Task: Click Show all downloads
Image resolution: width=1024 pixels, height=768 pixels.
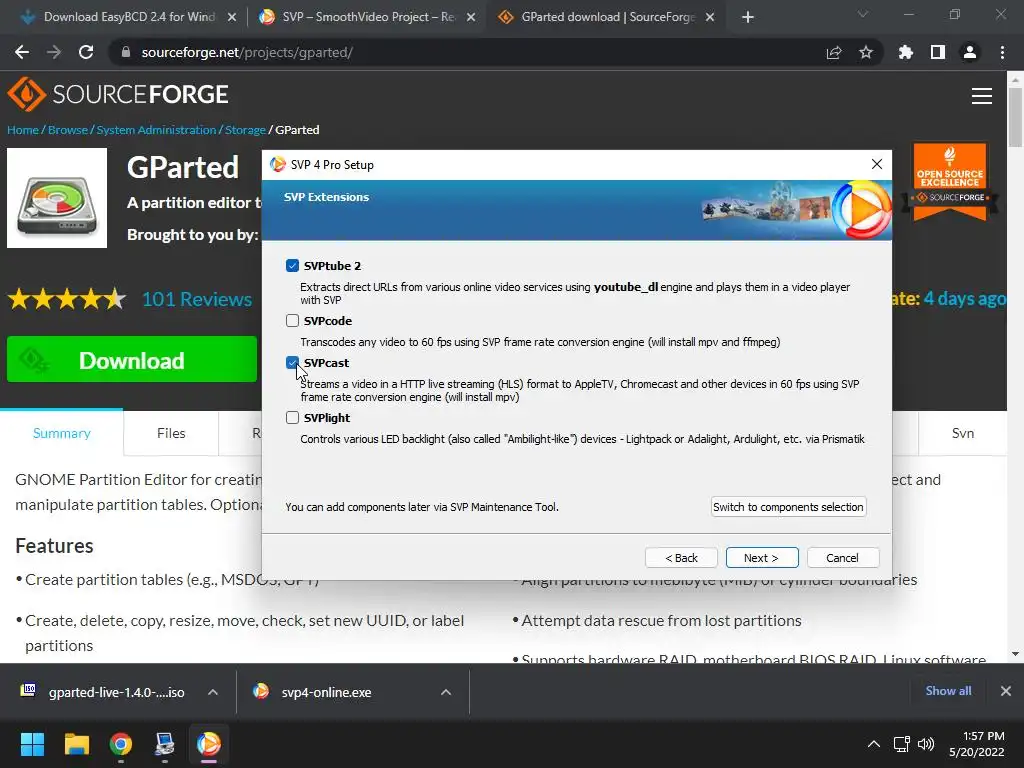Action: (x=948, y=691)
